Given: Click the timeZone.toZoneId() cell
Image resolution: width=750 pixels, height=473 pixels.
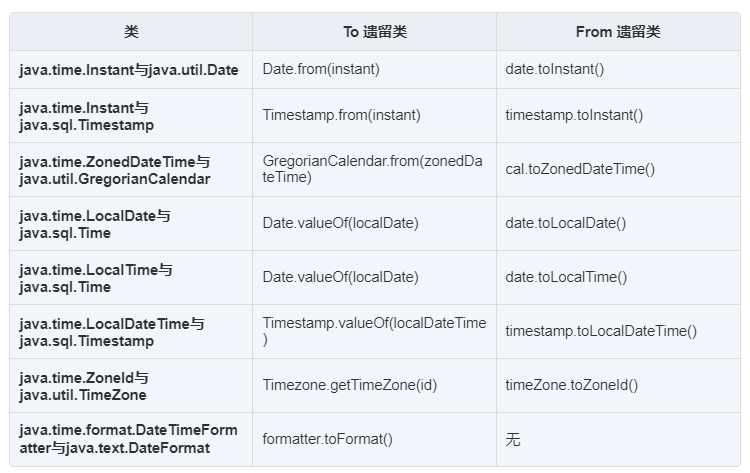Looking at the screenshot, I should (x=618, y=385).
